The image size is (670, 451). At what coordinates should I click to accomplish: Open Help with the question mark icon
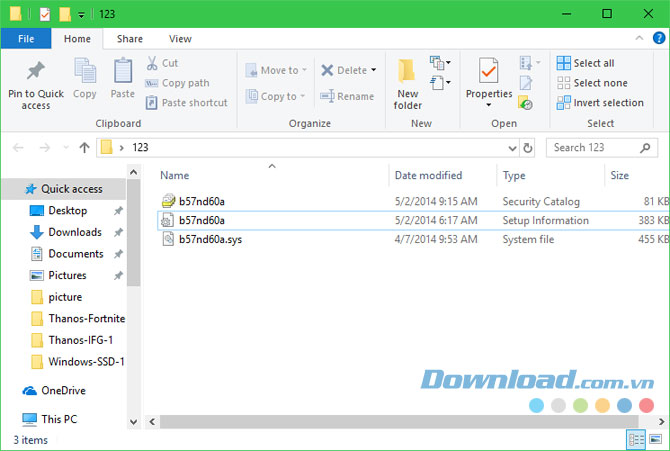[x=659, y=38]
